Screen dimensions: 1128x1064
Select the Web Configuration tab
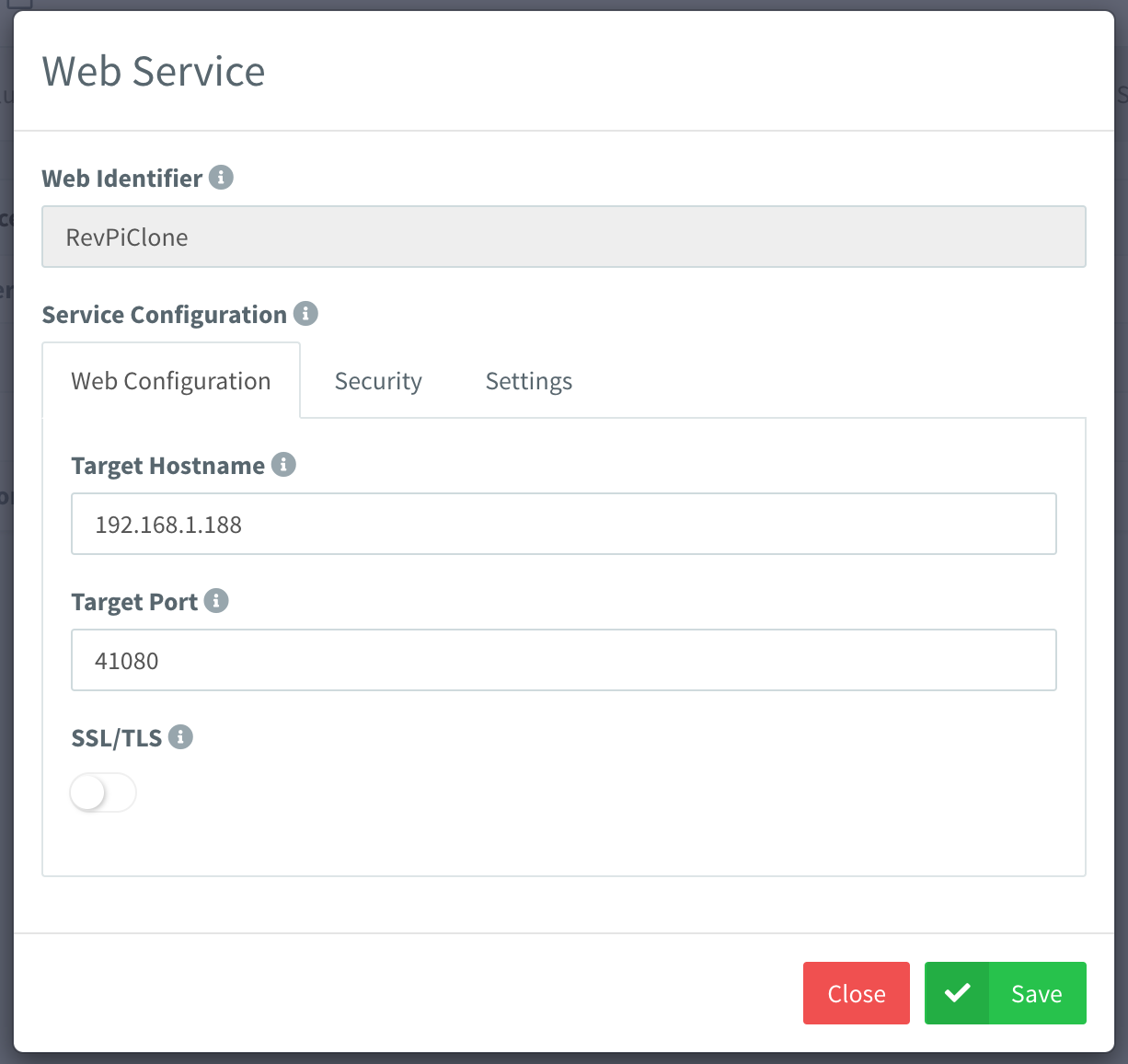pyautogui.click(x=171, y=381)
